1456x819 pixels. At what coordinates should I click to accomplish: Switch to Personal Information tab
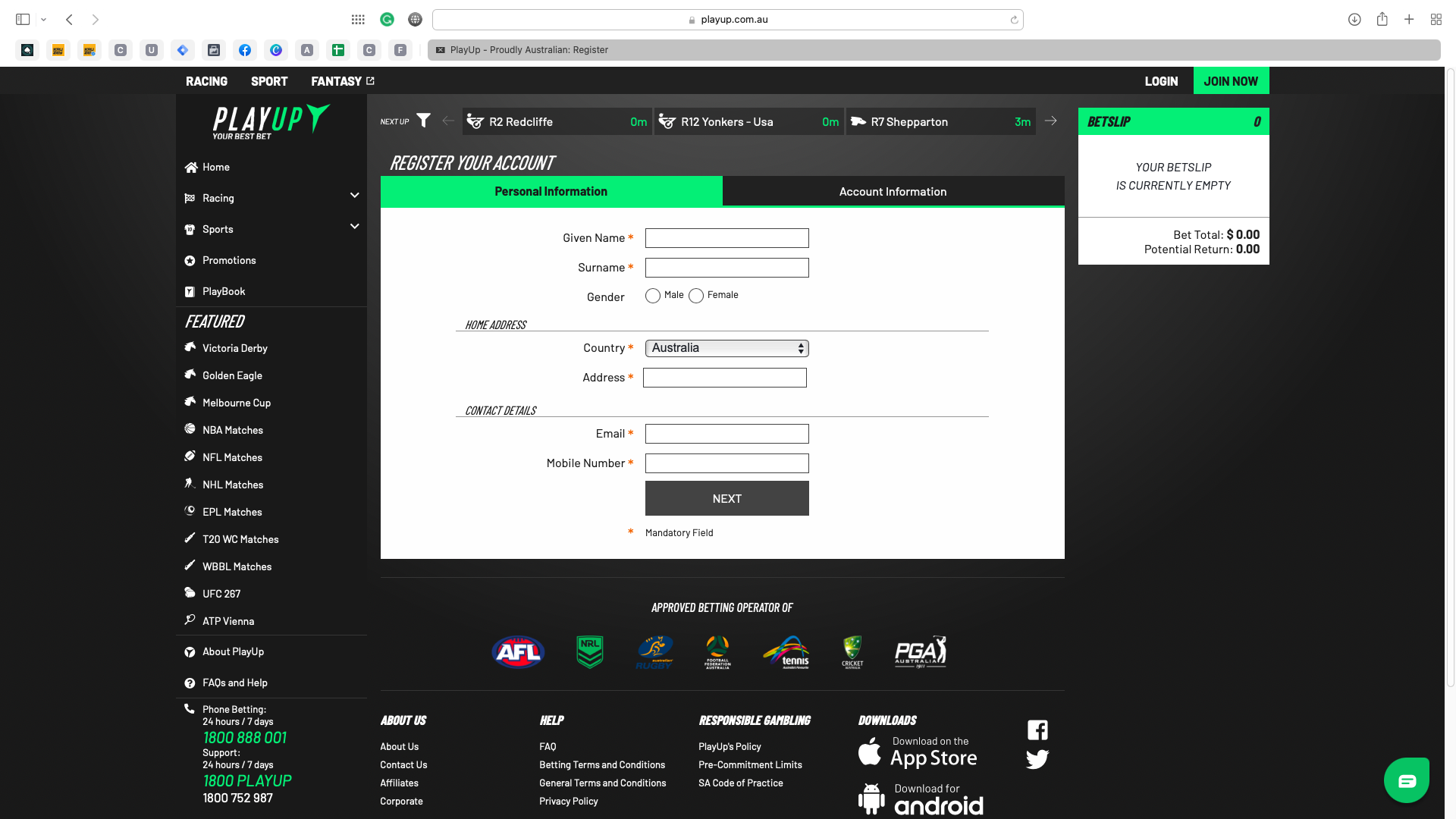pos(551,192)
